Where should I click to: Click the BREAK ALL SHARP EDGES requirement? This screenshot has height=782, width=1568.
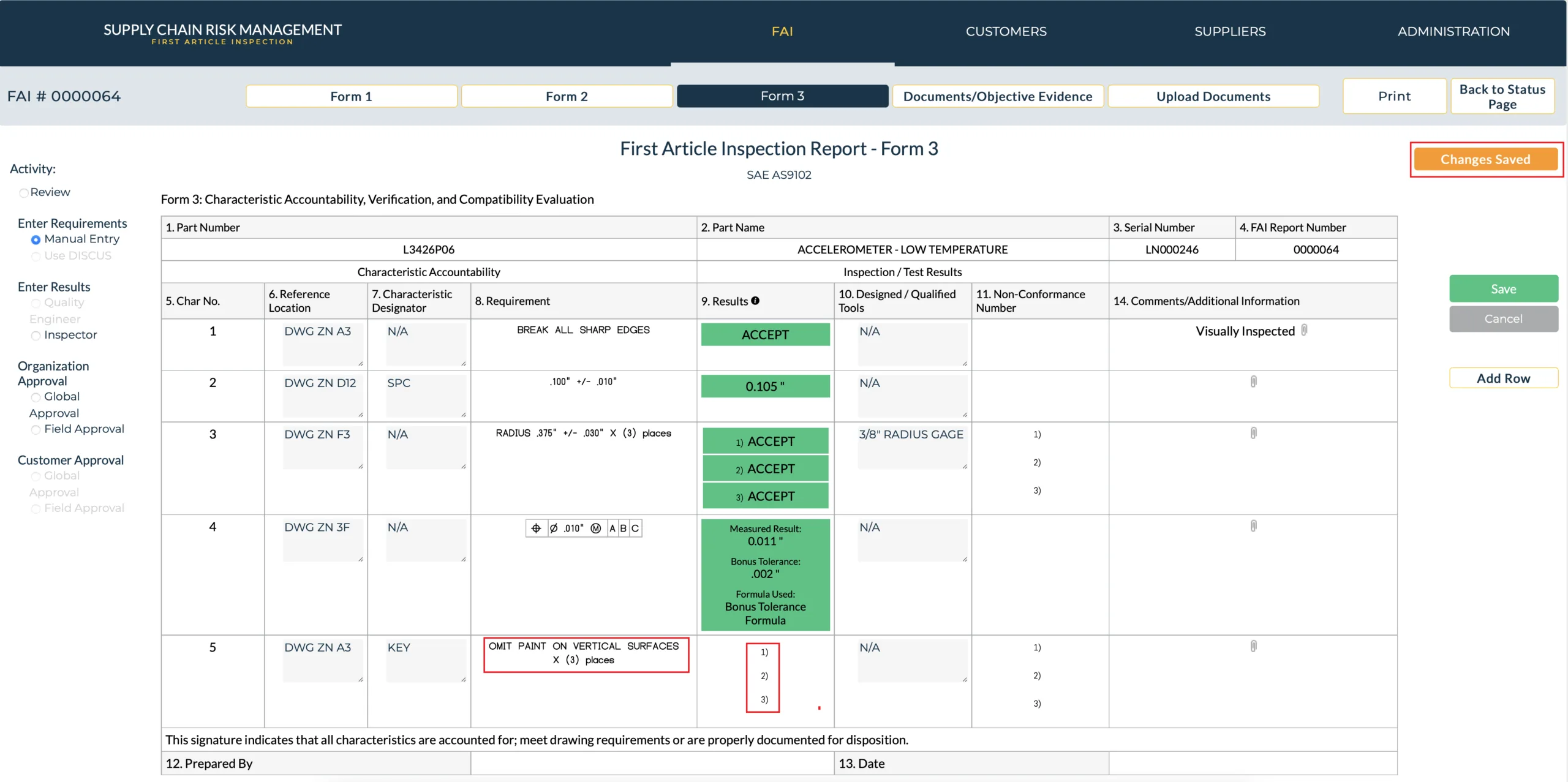coord(583,330)
